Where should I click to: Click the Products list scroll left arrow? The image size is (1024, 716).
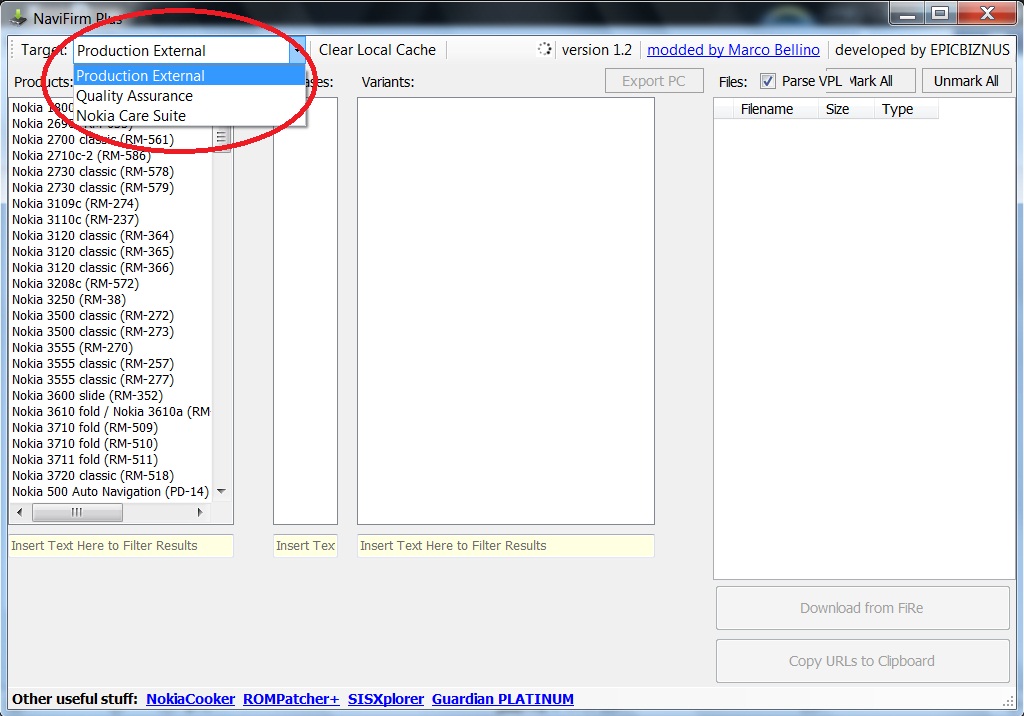pyautogui.click(x=20, y=512)
